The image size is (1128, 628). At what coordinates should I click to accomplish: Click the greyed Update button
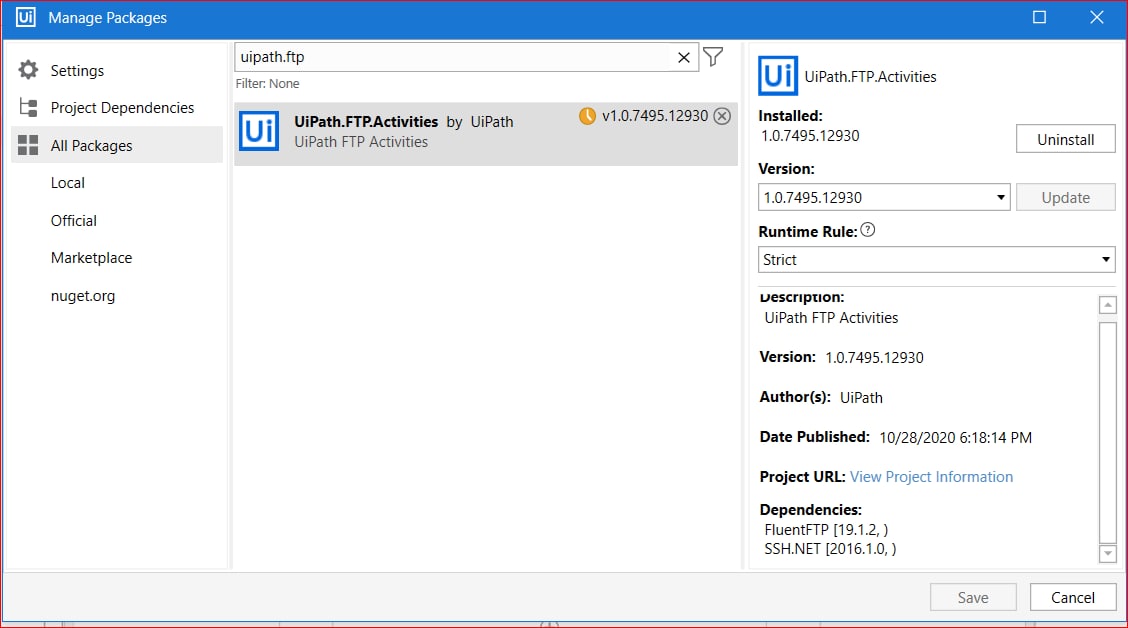click(1065, 198)
